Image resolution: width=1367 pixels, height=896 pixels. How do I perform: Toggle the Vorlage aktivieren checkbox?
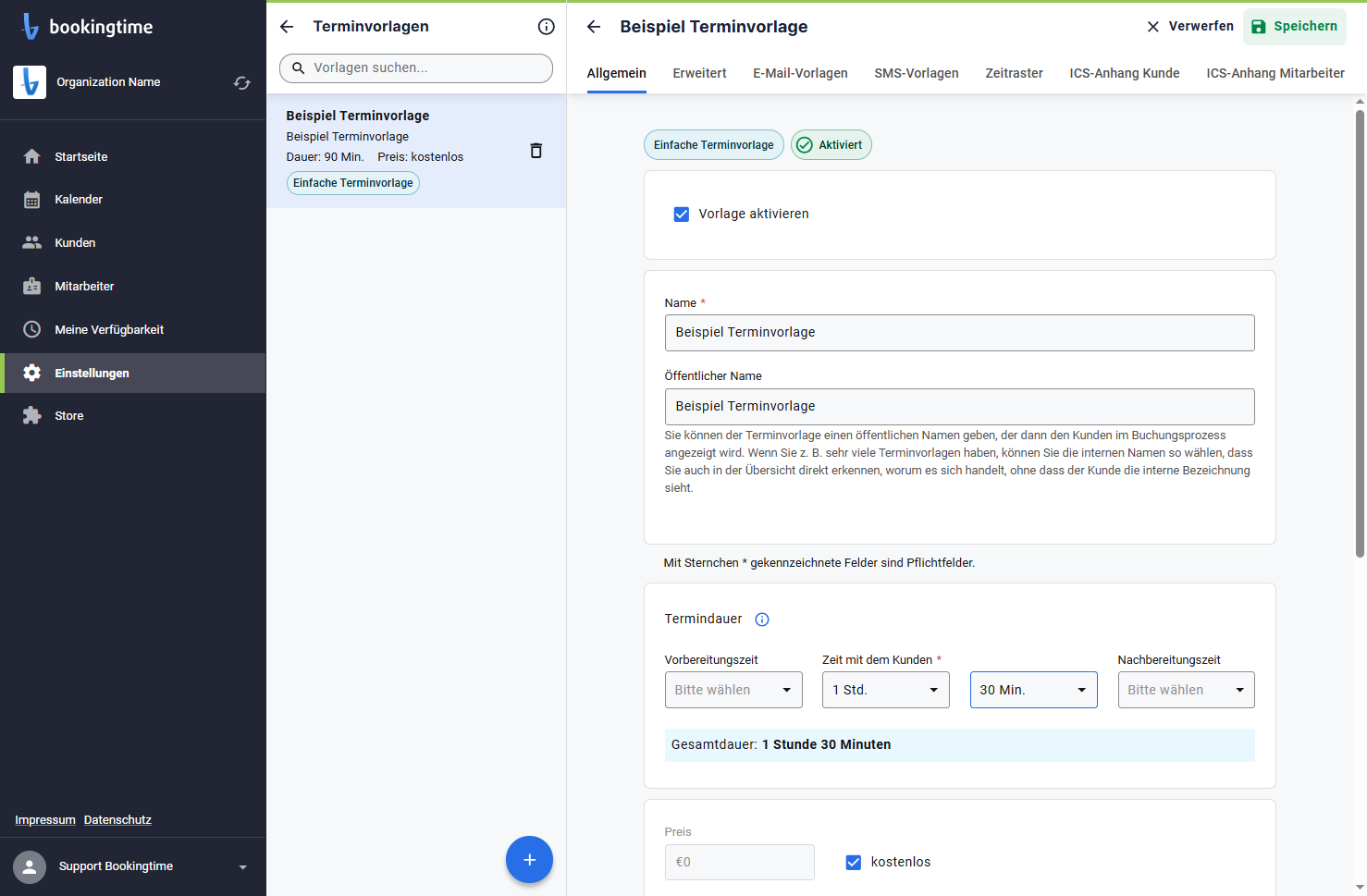click(x=682, y=215)
